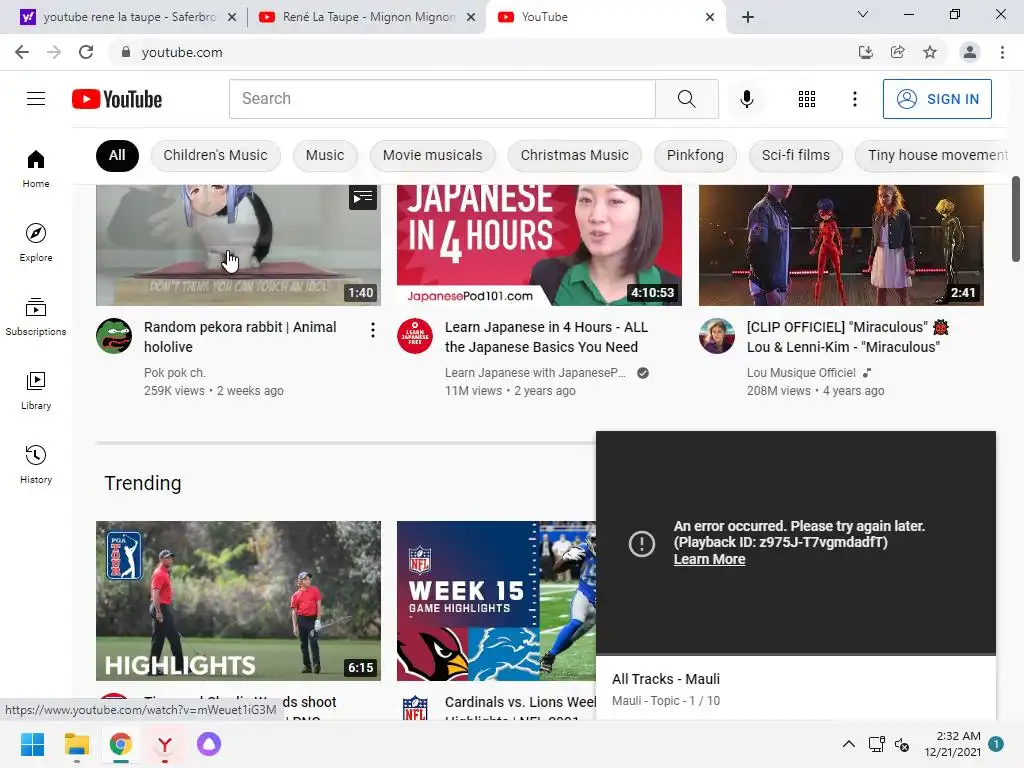
Task: Select the Music filter chip
Action: click(x=325, y=155)
